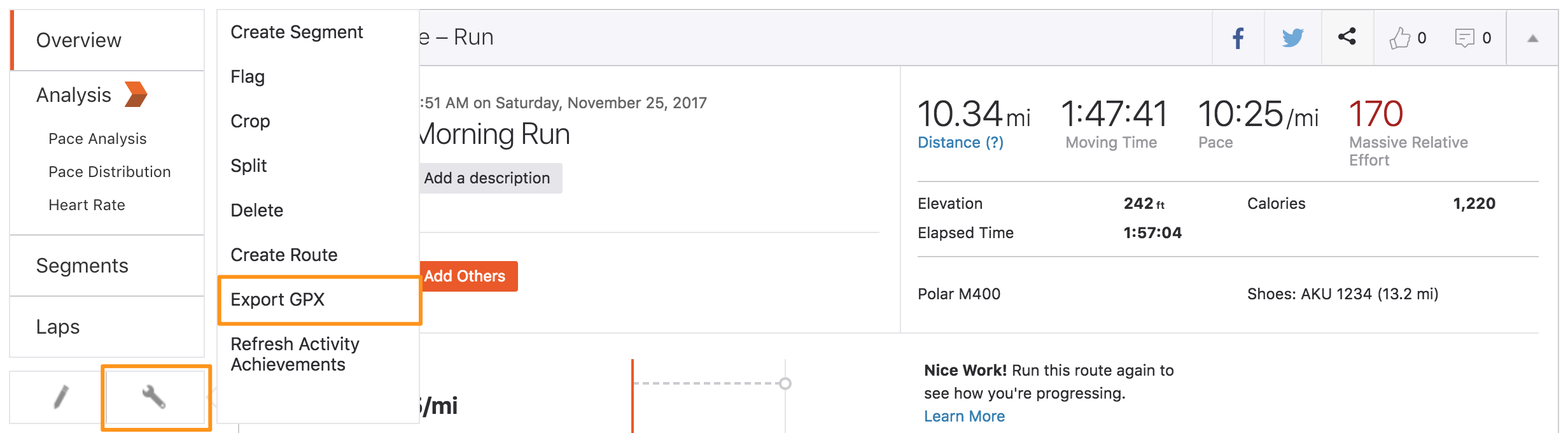The height and width of the screenshot is (433, 1568).
Task: Share activity on Twitter
Action: coord(1292,38)
